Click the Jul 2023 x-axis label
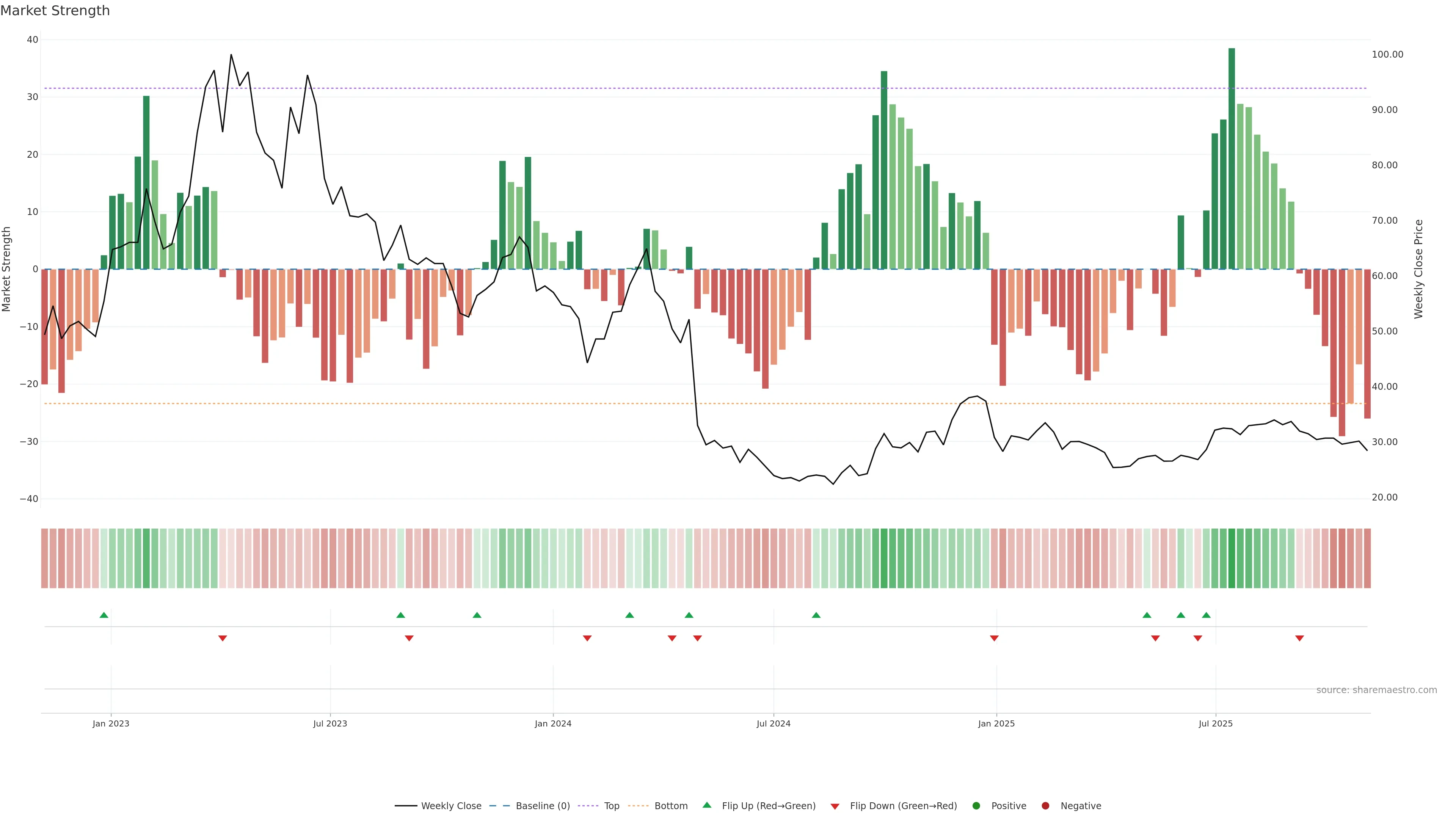Image resolution: width=1456 pixels, height=819 pixels. [330, 723]
